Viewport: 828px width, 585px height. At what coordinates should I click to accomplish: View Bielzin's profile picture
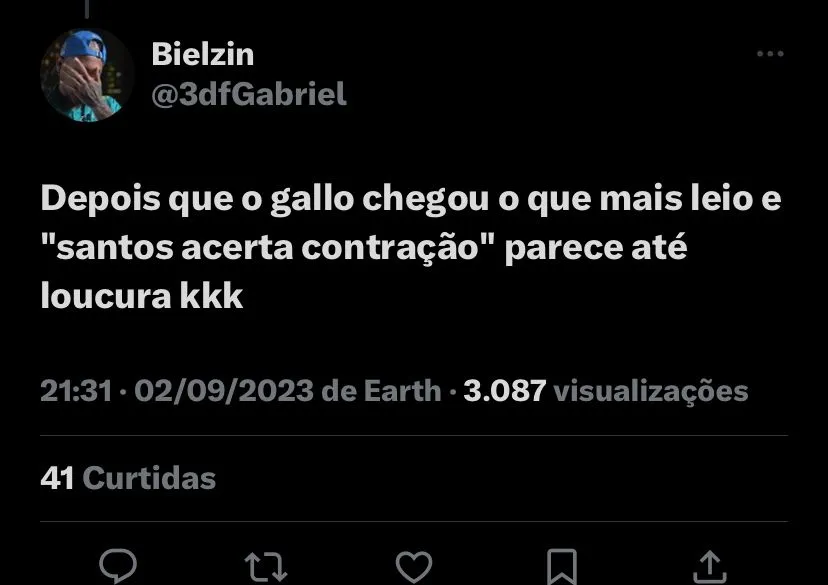[x=87, y=75]
